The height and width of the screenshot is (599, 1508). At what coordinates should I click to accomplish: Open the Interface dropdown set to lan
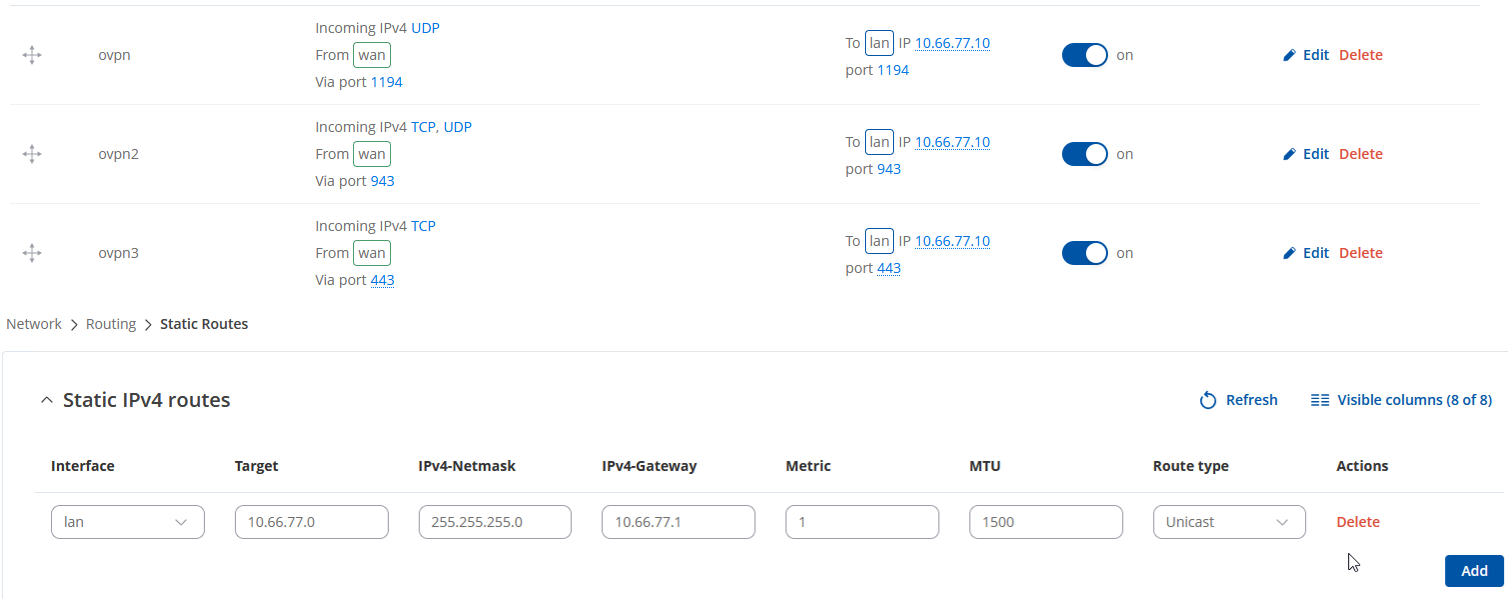tap(127, 522)
